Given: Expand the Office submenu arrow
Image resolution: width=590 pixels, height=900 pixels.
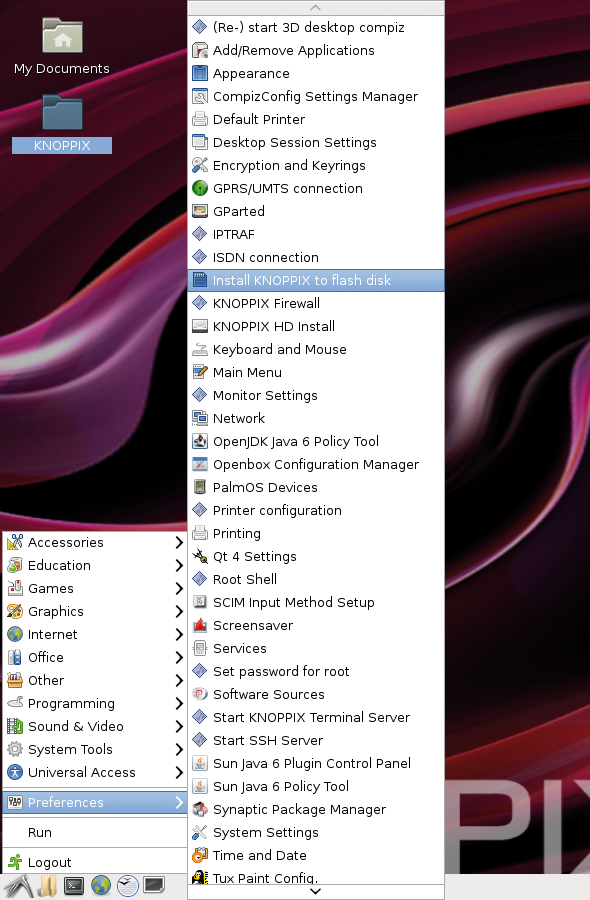Looking at the screenshot, I should click(x=178, y=657).
